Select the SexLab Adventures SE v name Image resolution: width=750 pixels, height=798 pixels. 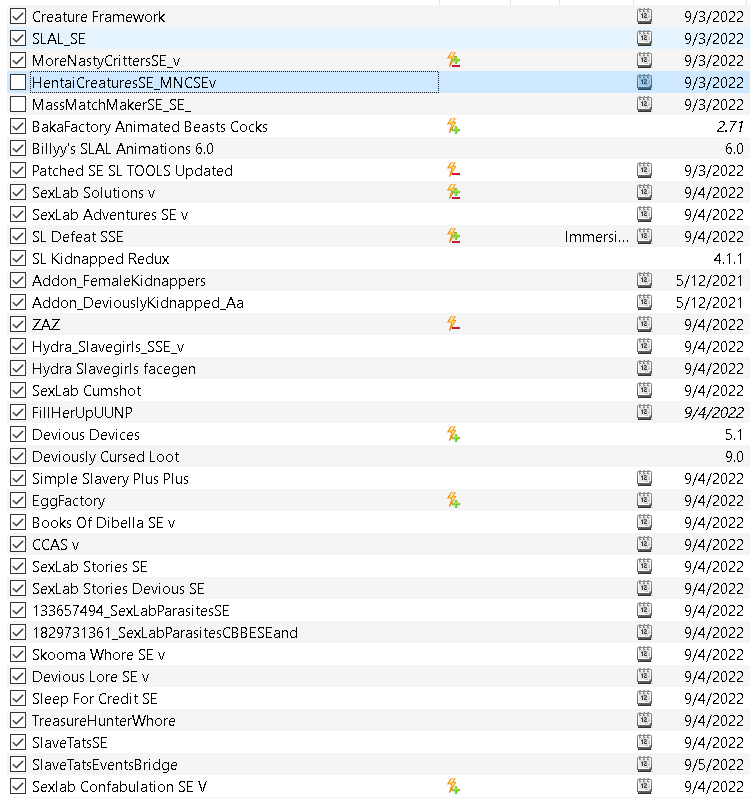[x=110, y=215]
